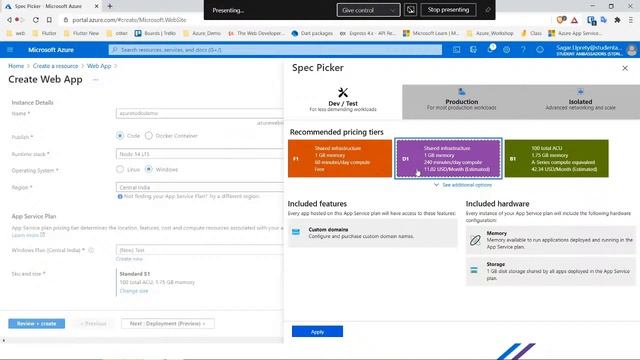
Task: Open the Runtime stack dropdown
Action: 199,154
